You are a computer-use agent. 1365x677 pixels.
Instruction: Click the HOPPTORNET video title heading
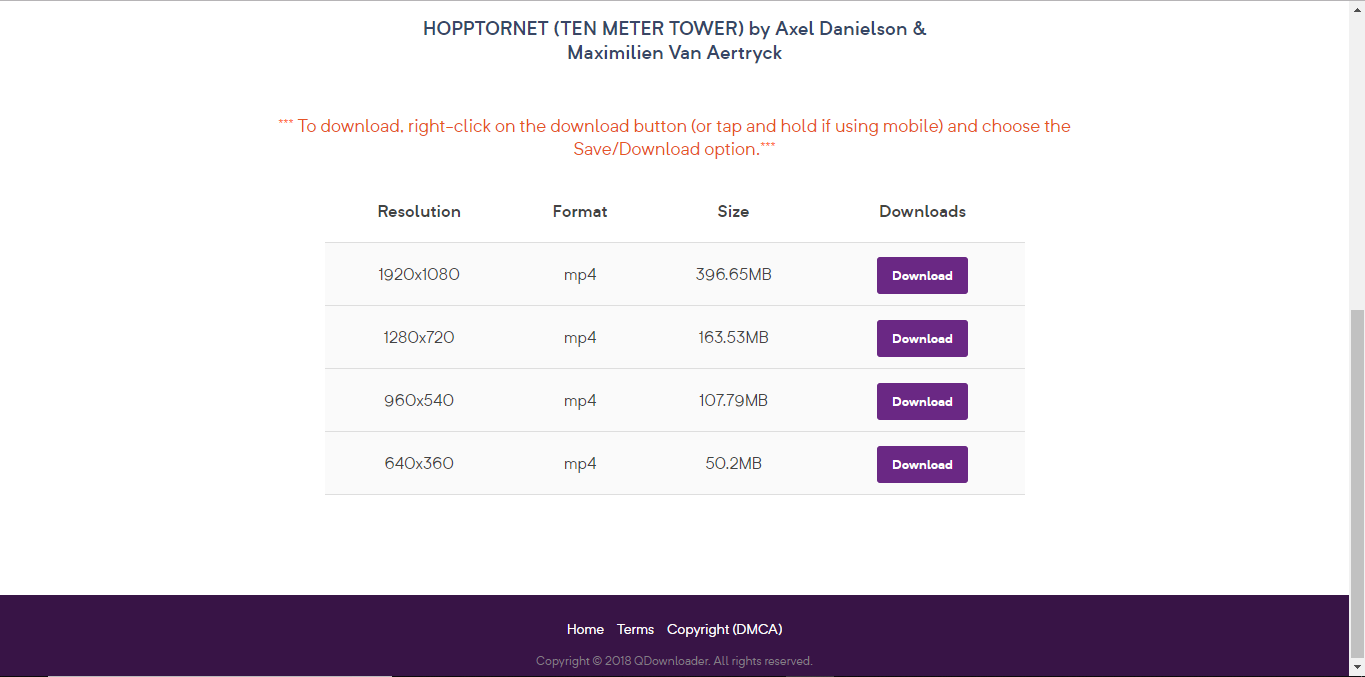675,41
